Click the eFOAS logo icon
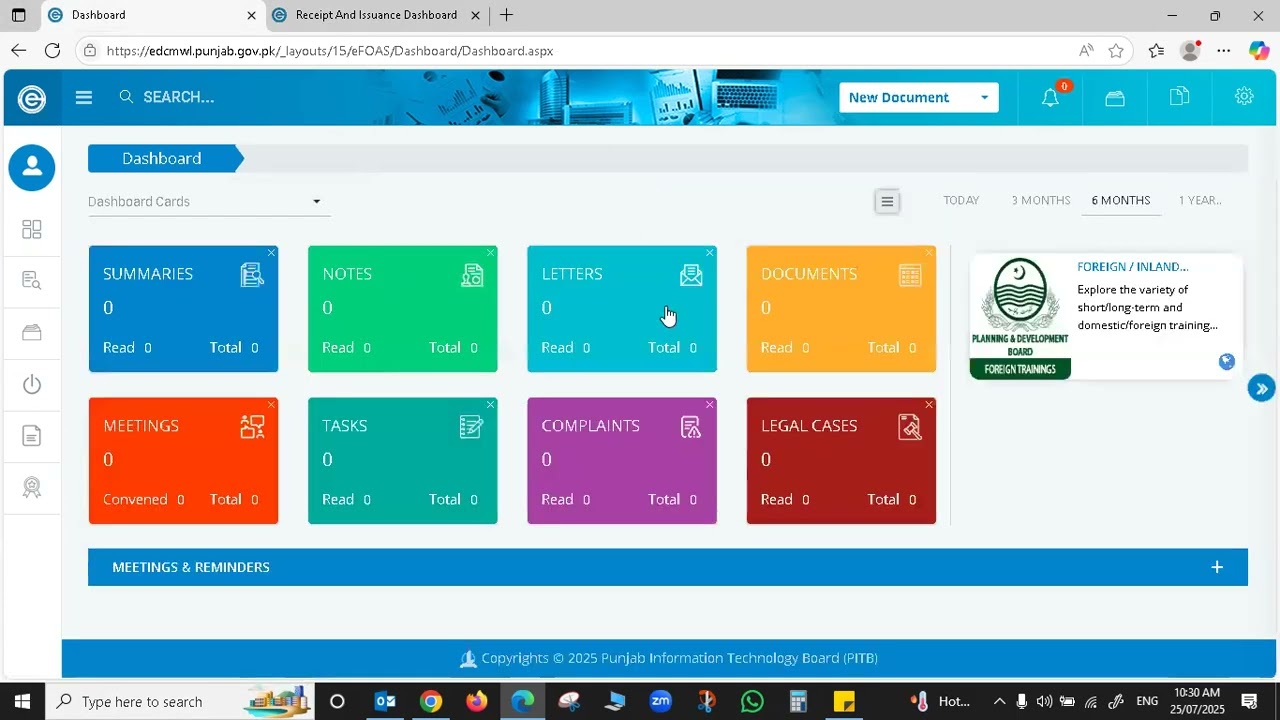Image resolution: width=1280 pixels, height=720 pixels. coord(32,98)
